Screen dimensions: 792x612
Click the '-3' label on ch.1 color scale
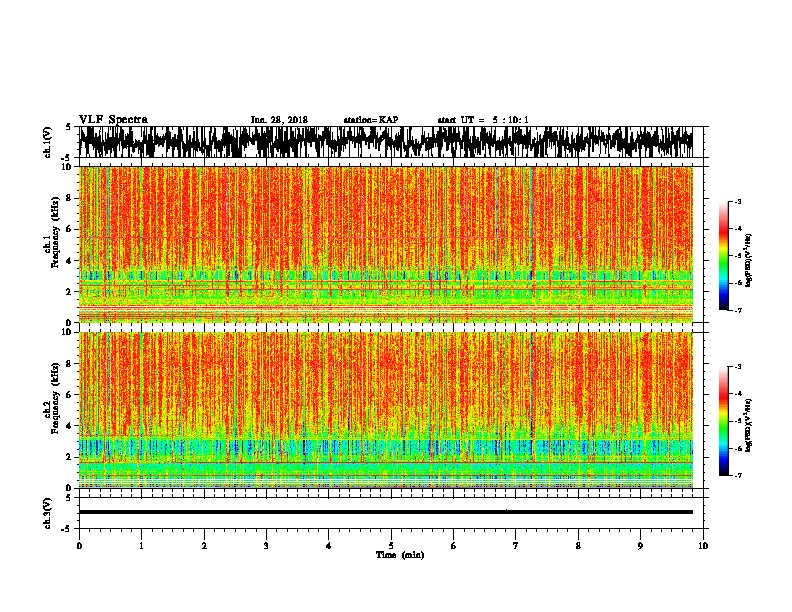[738, 201]
